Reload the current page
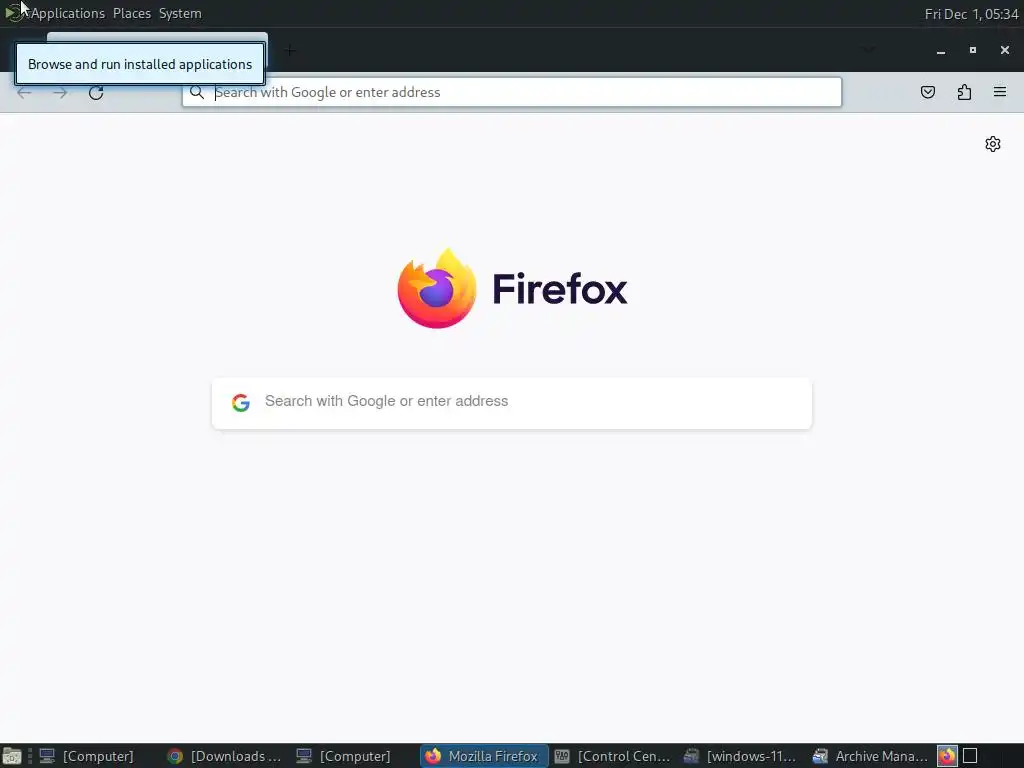 (96, 93)
